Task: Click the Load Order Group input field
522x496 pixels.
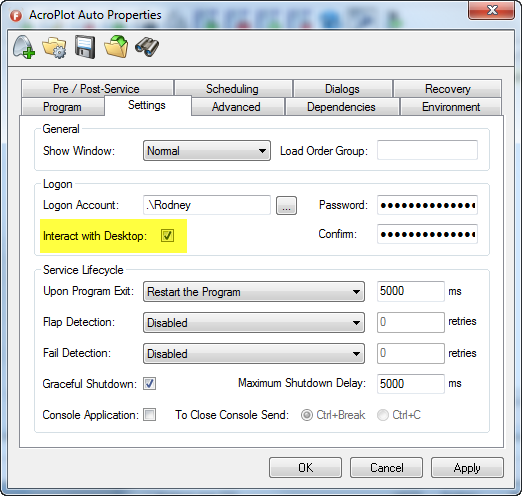Action: [427, 150]
